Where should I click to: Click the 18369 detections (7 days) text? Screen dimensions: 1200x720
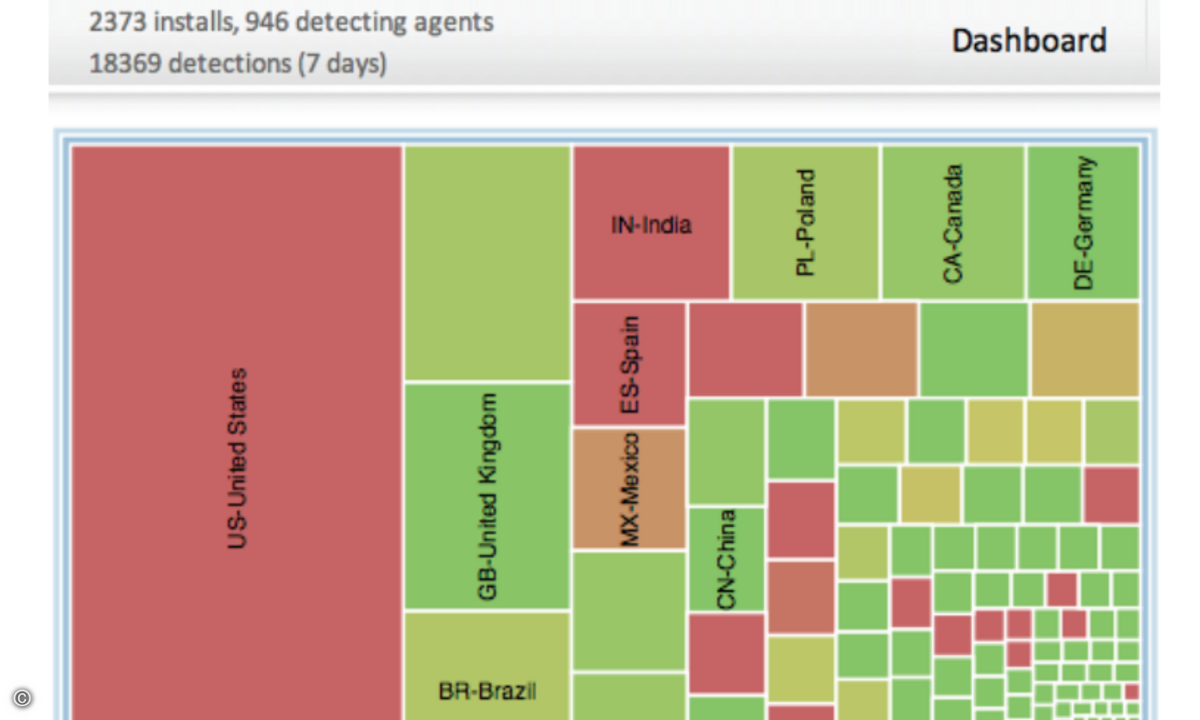pos(237,64)
